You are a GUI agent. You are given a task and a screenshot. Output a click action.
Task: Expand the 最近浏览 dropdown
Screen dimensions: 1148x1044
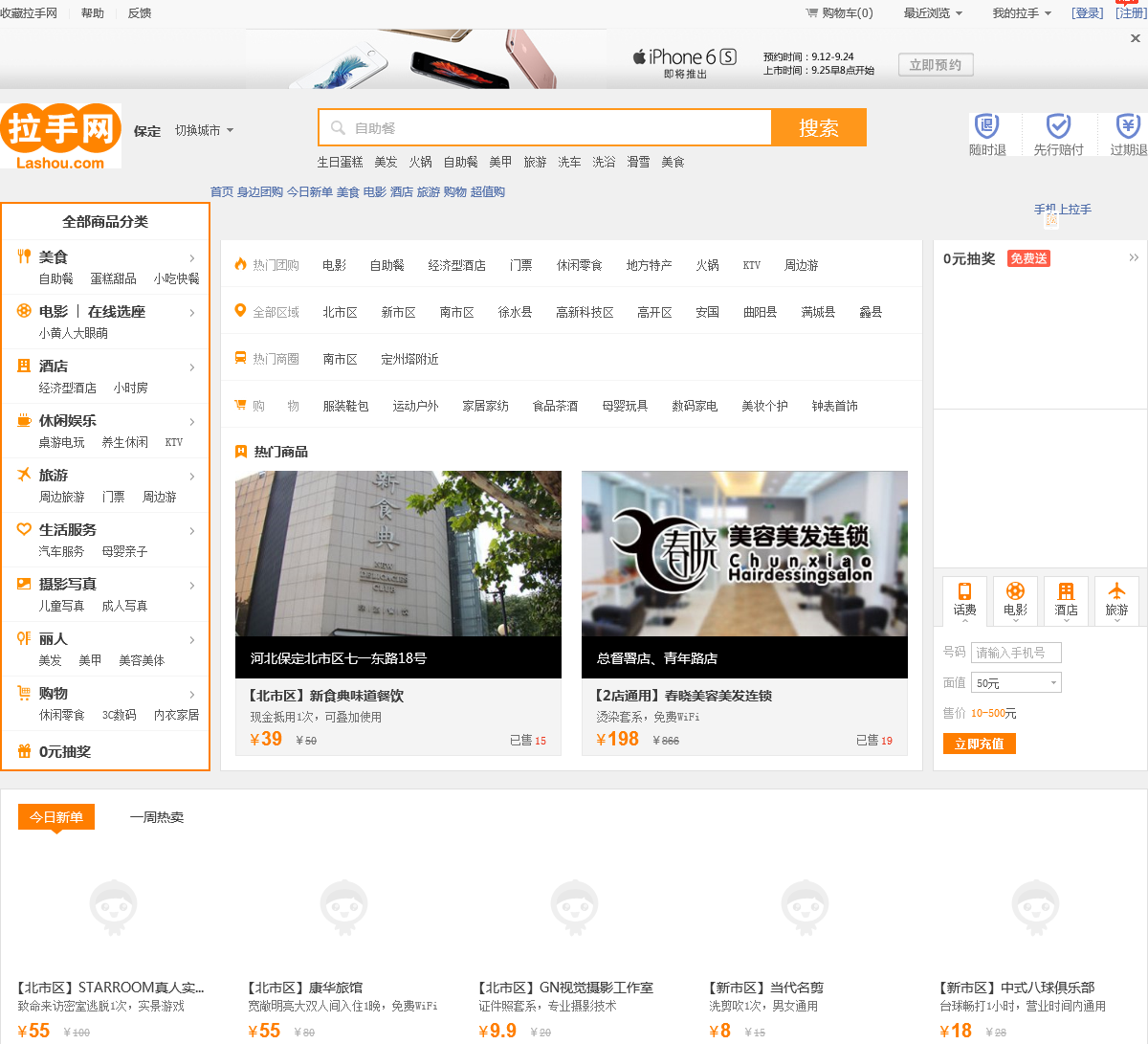[933, 13]
